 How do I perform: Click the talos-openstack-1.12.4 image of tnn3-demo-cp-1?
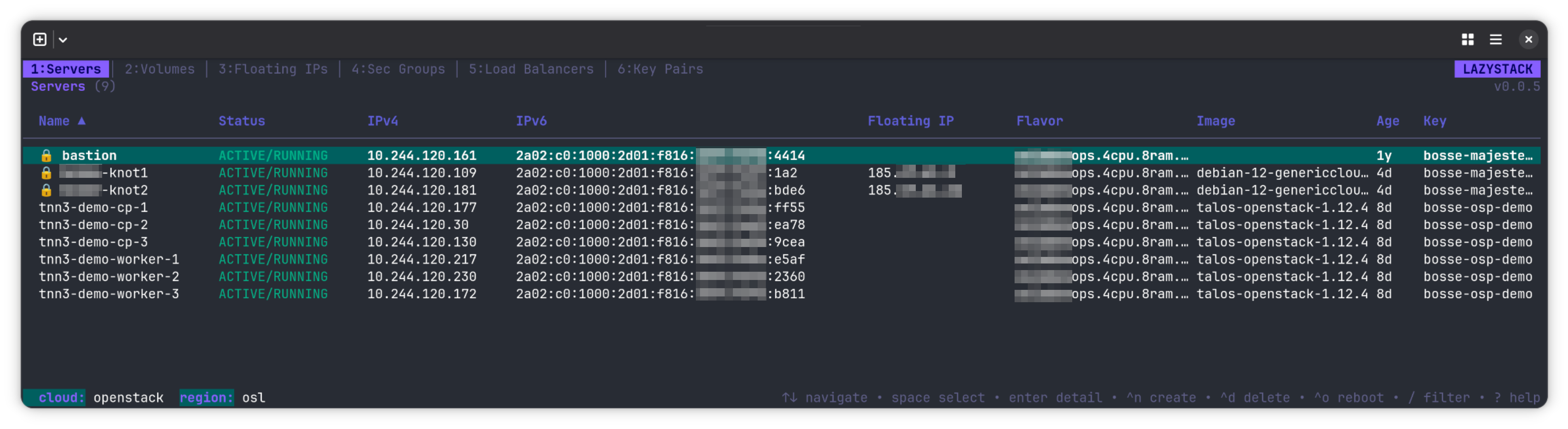coord(1282,208)
